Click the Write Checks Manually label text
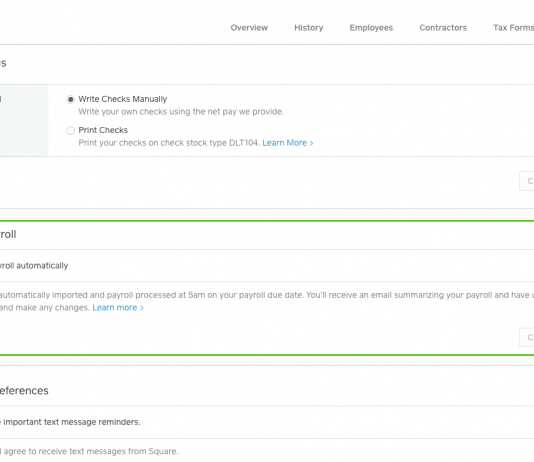The image size is (534, 462). tap(123, 99)
